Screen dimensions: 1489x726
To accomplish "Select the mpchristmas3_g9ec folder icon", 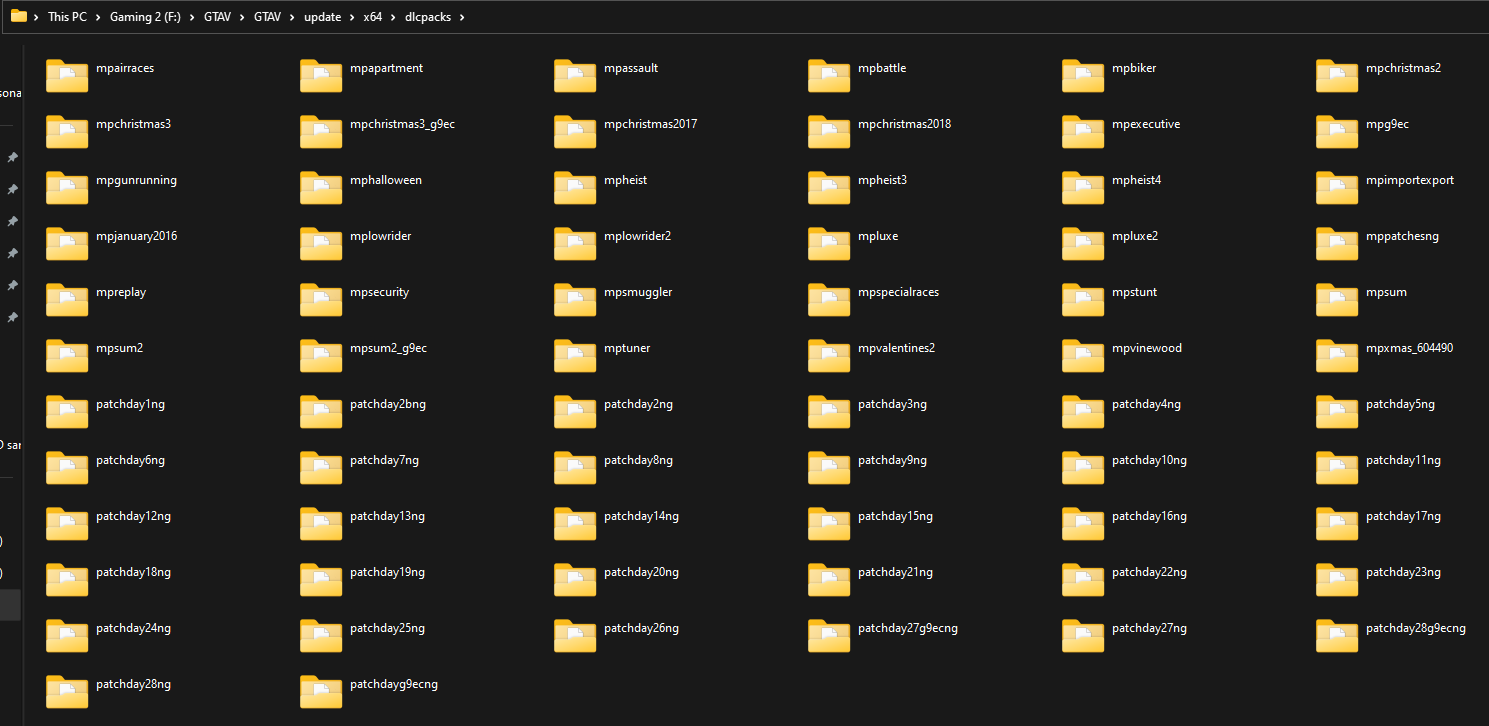I will tap(321, 131).
